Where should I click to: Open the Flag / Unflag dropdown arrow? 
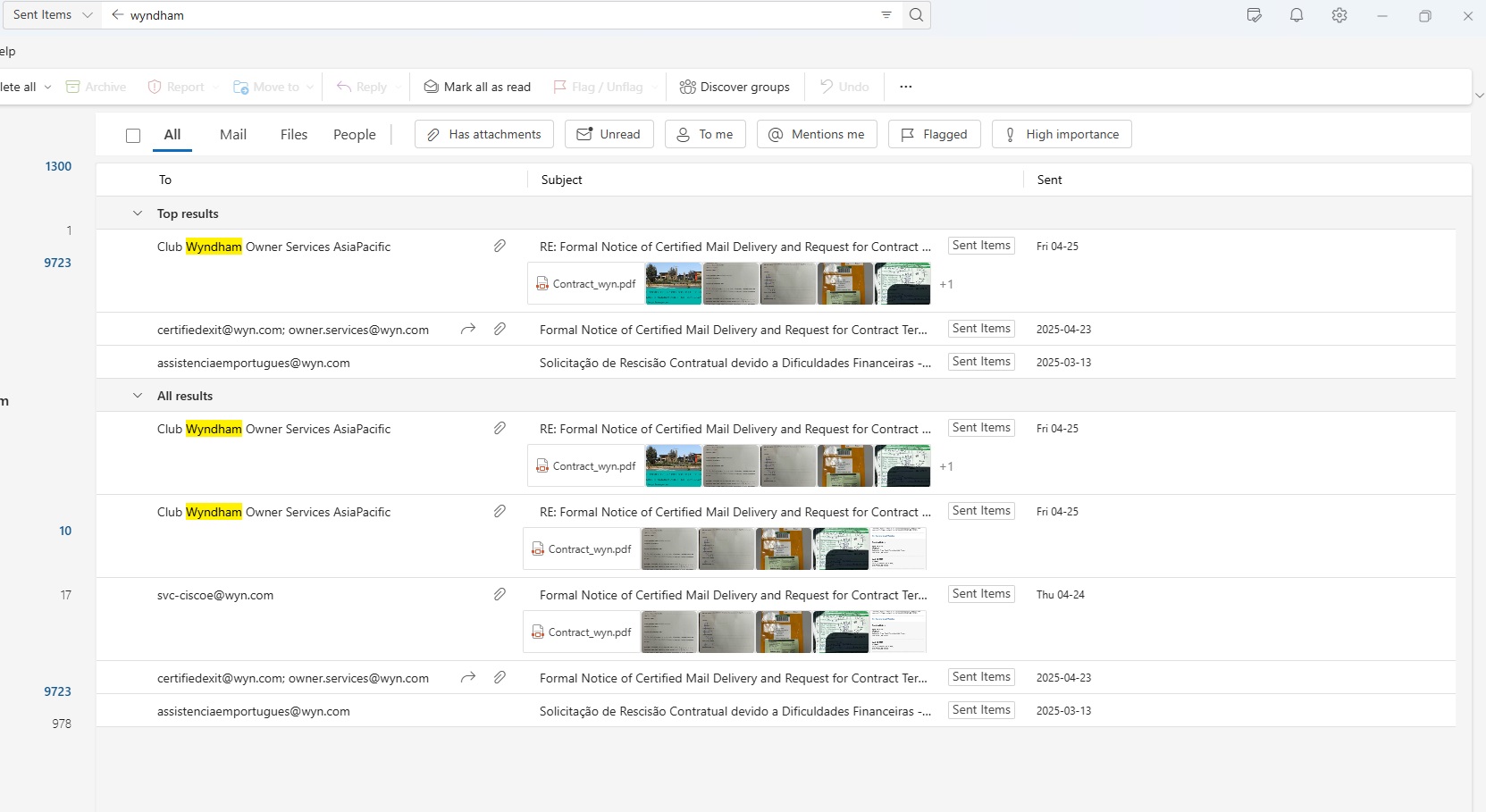pyautogui.click(x=654, y=87)
